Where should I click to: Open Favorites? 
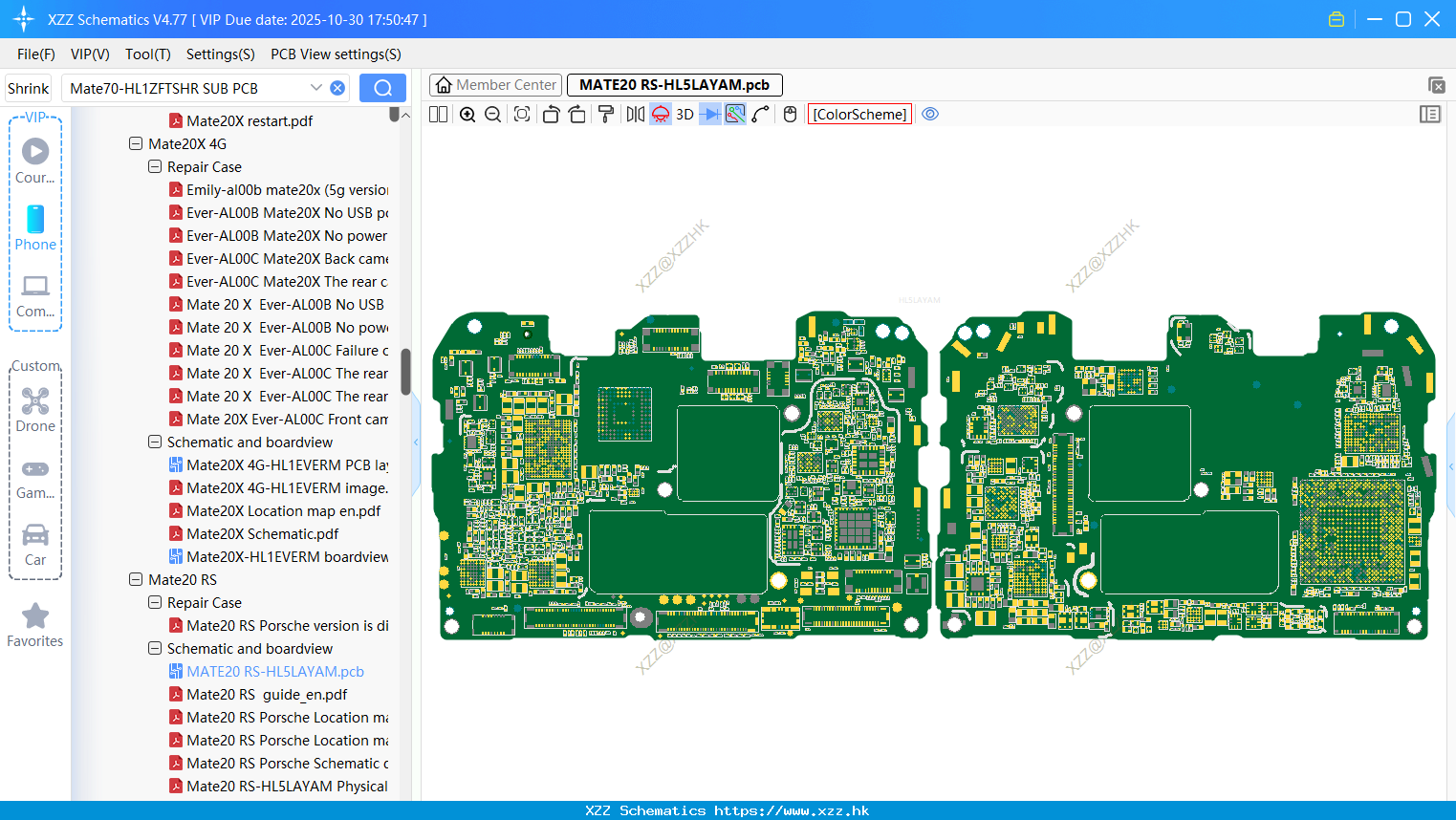pos(35,625)
